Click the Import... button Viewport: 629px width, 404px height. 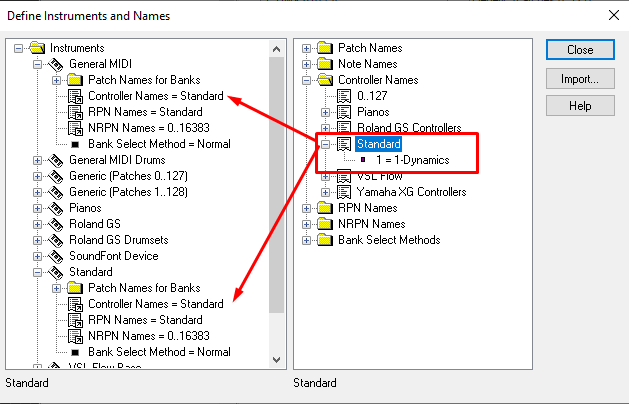click(580, 78)
